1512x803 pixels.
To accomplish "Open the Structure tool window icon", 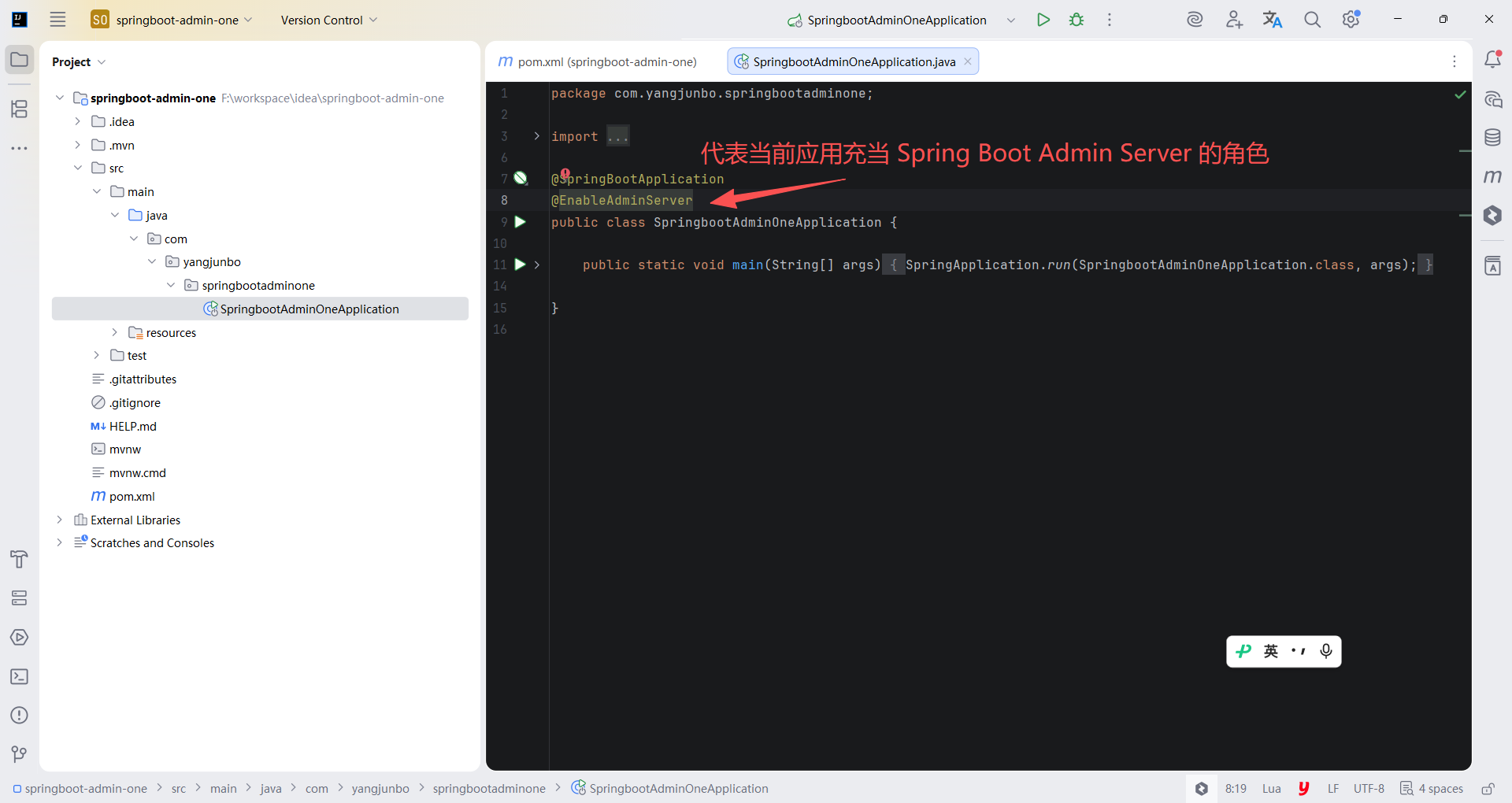I will click(x=20, y=109).
